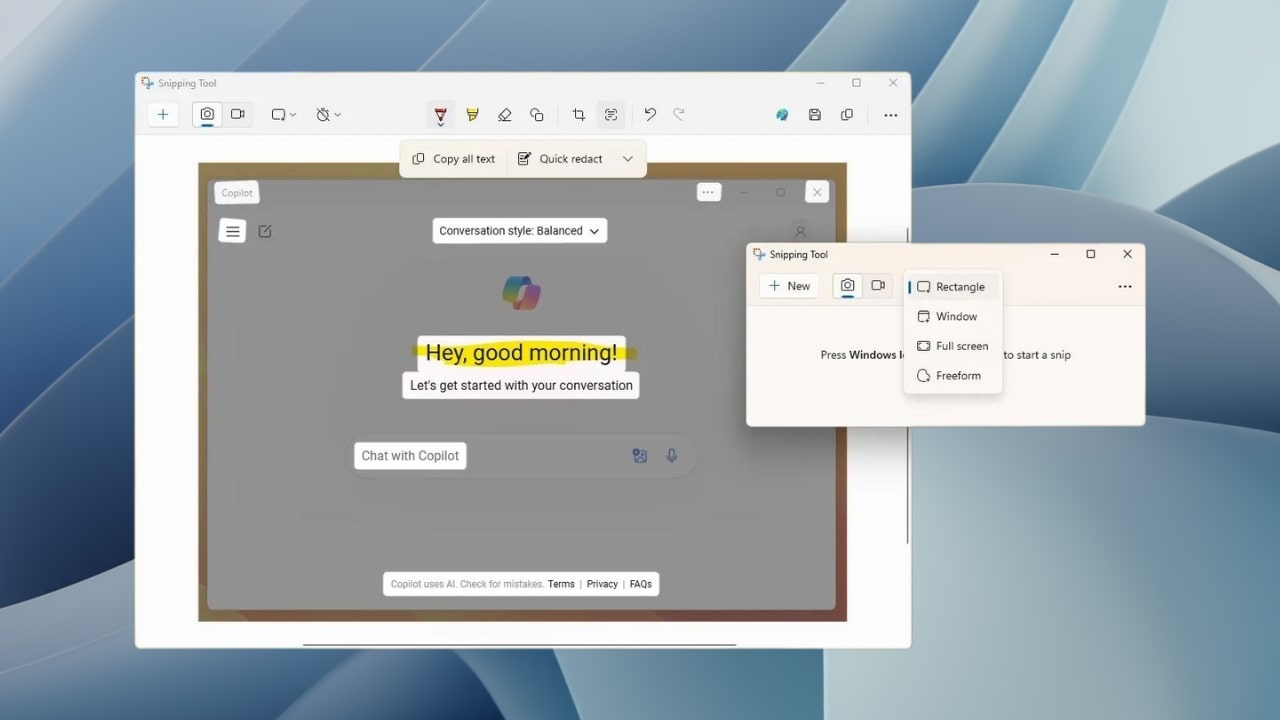1280x720 pixels.
Task: Click add image icon in Copilot chat box
Action: (x=640, y=456)
